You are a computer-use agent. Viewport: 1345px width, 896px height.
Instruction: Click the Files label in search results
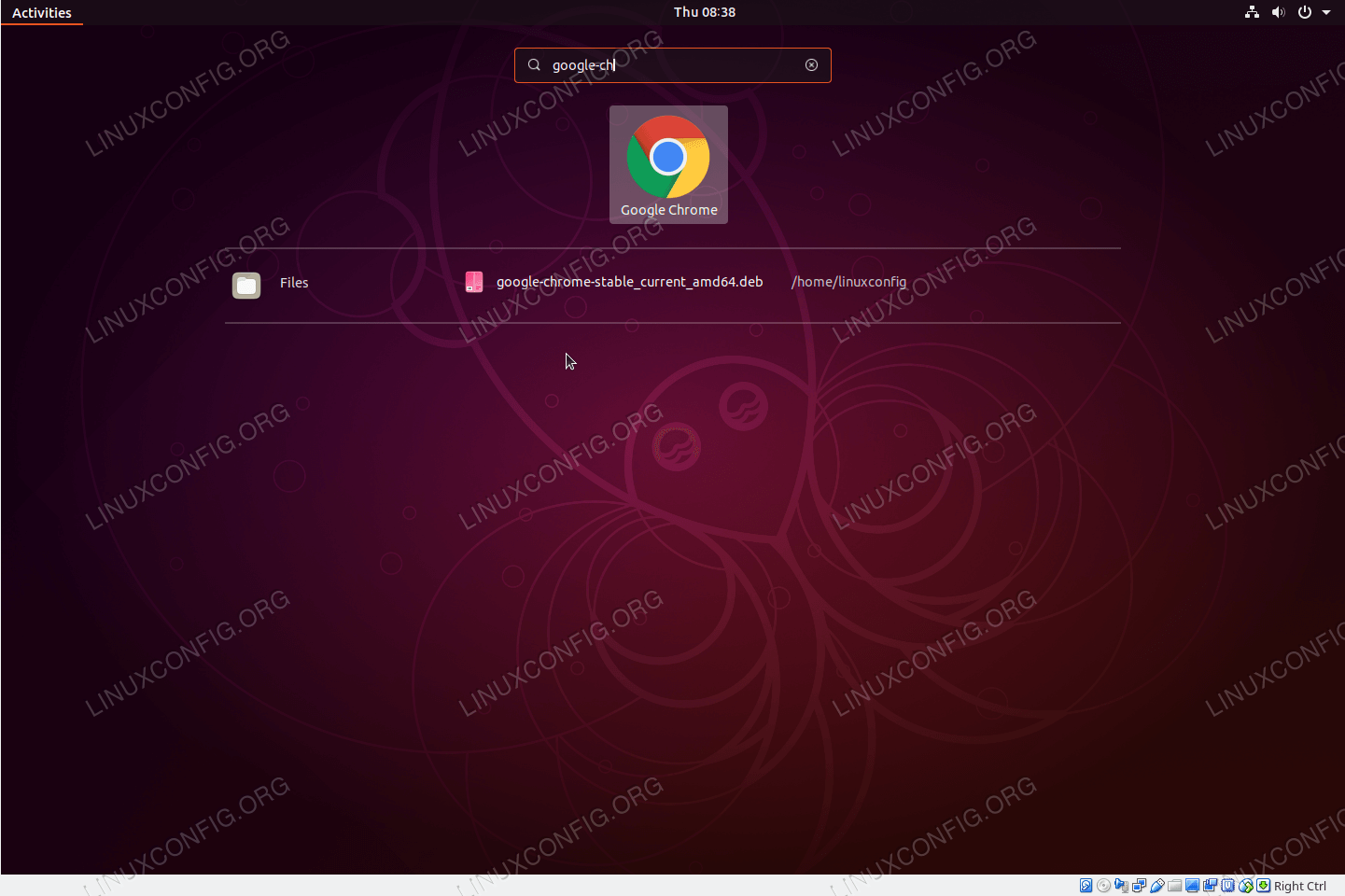294,283
